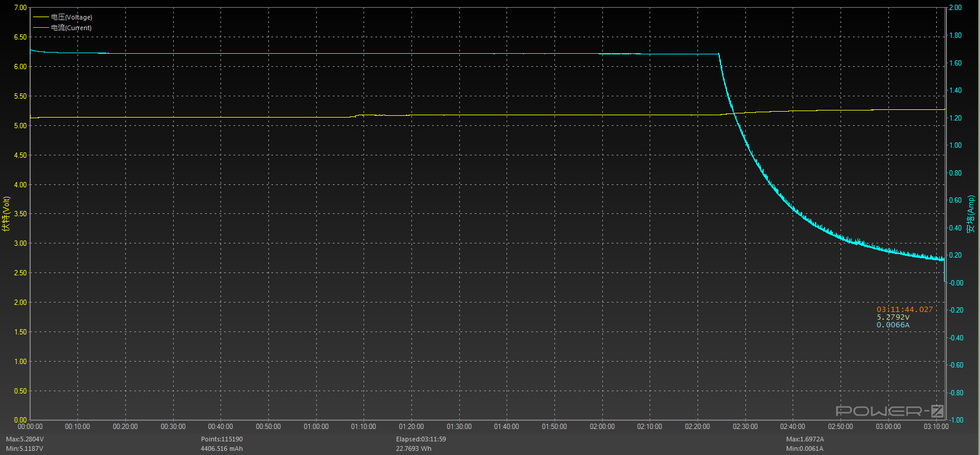The image size is (980, 455).
Task: Click the cyan current legend line swatch
Action: pyautogui.click(x=40, y=28)
